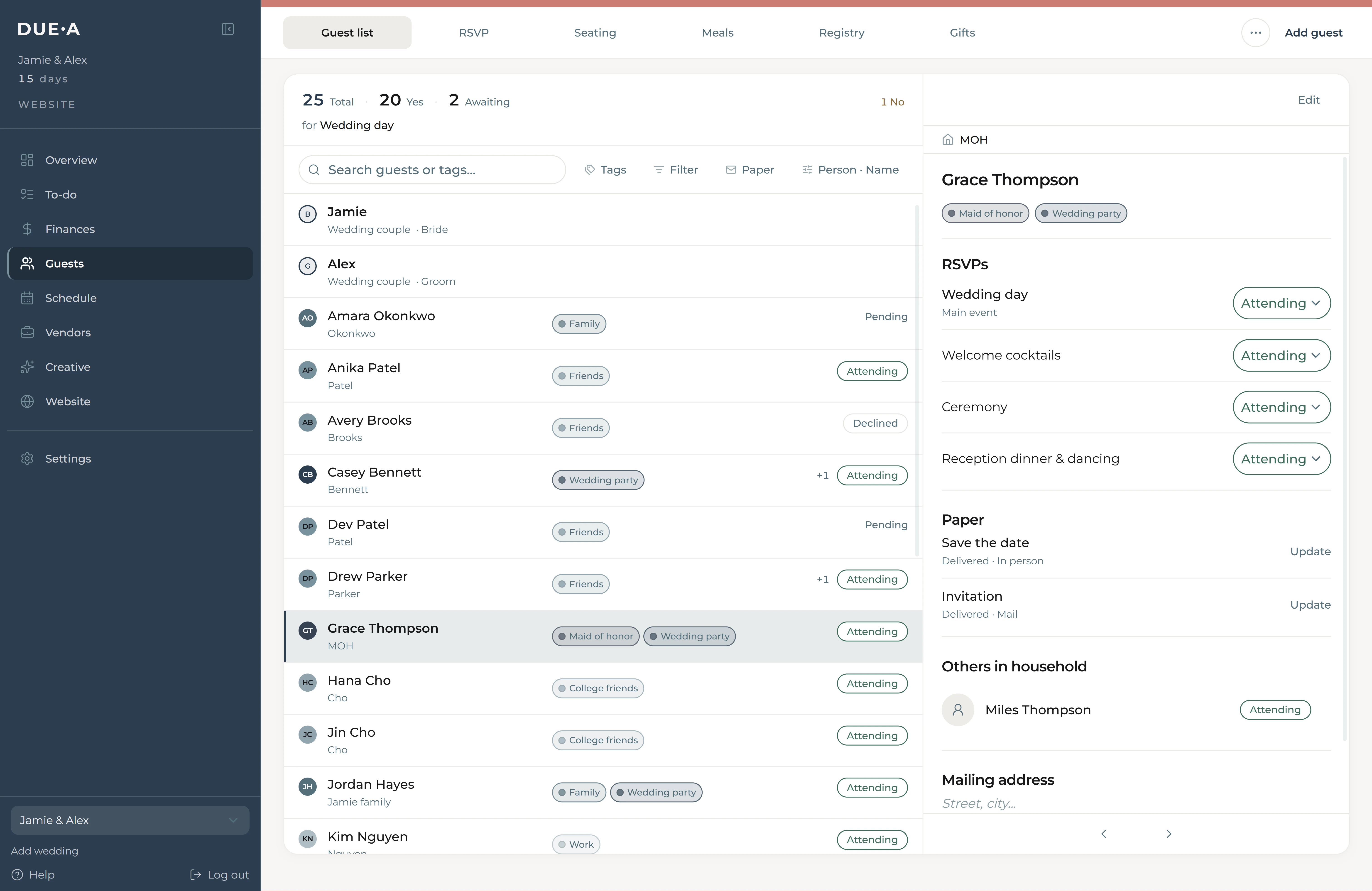The height and width of the screenshot is (891, 1372).
Task: Click the Finances dollar icon
Action: pyautogui.click(x=27, y=229)
